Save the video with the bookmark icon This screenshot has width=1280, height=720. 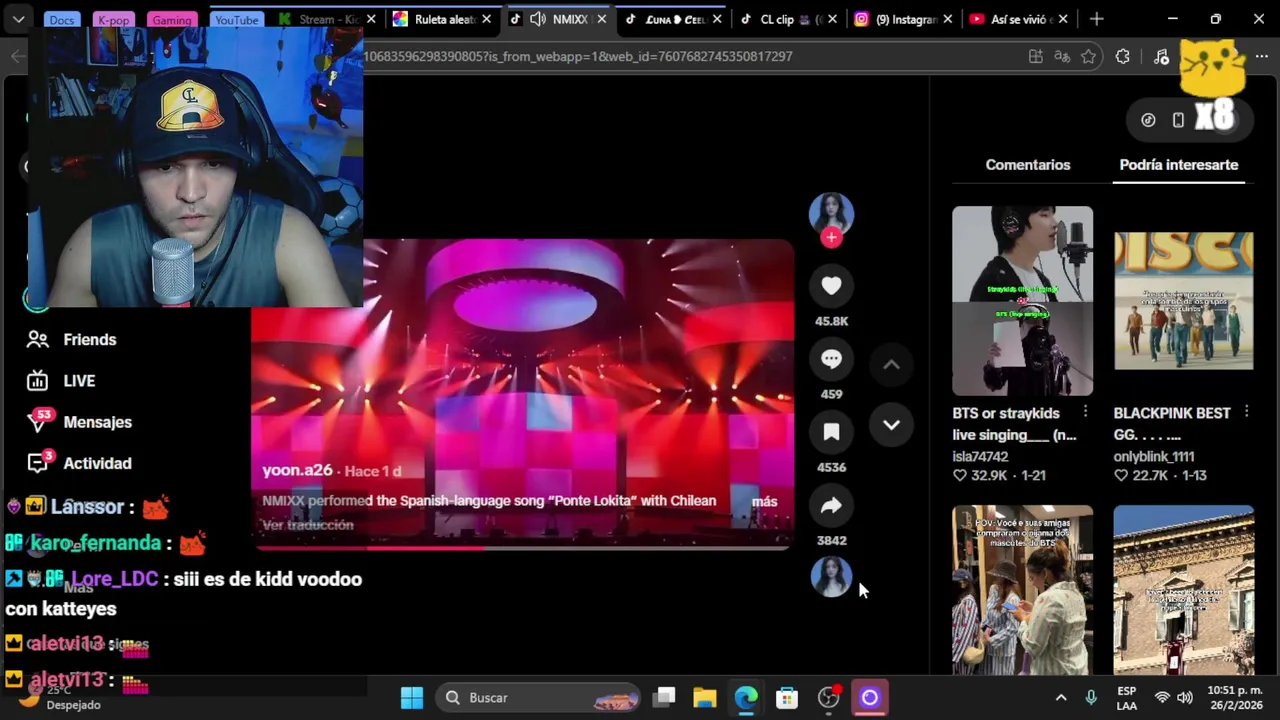click(x=831, y=432)
